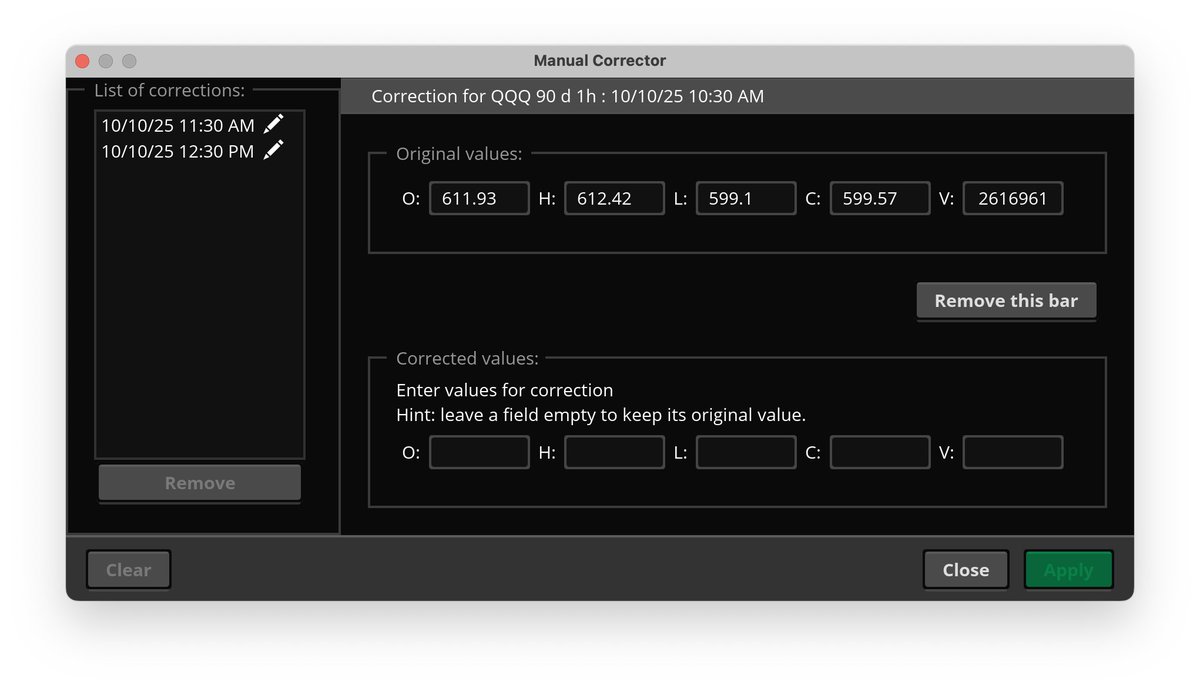Click the Remove button under corrections list
Viewport: 1200px width, 688px height.
tap(200, 483)
